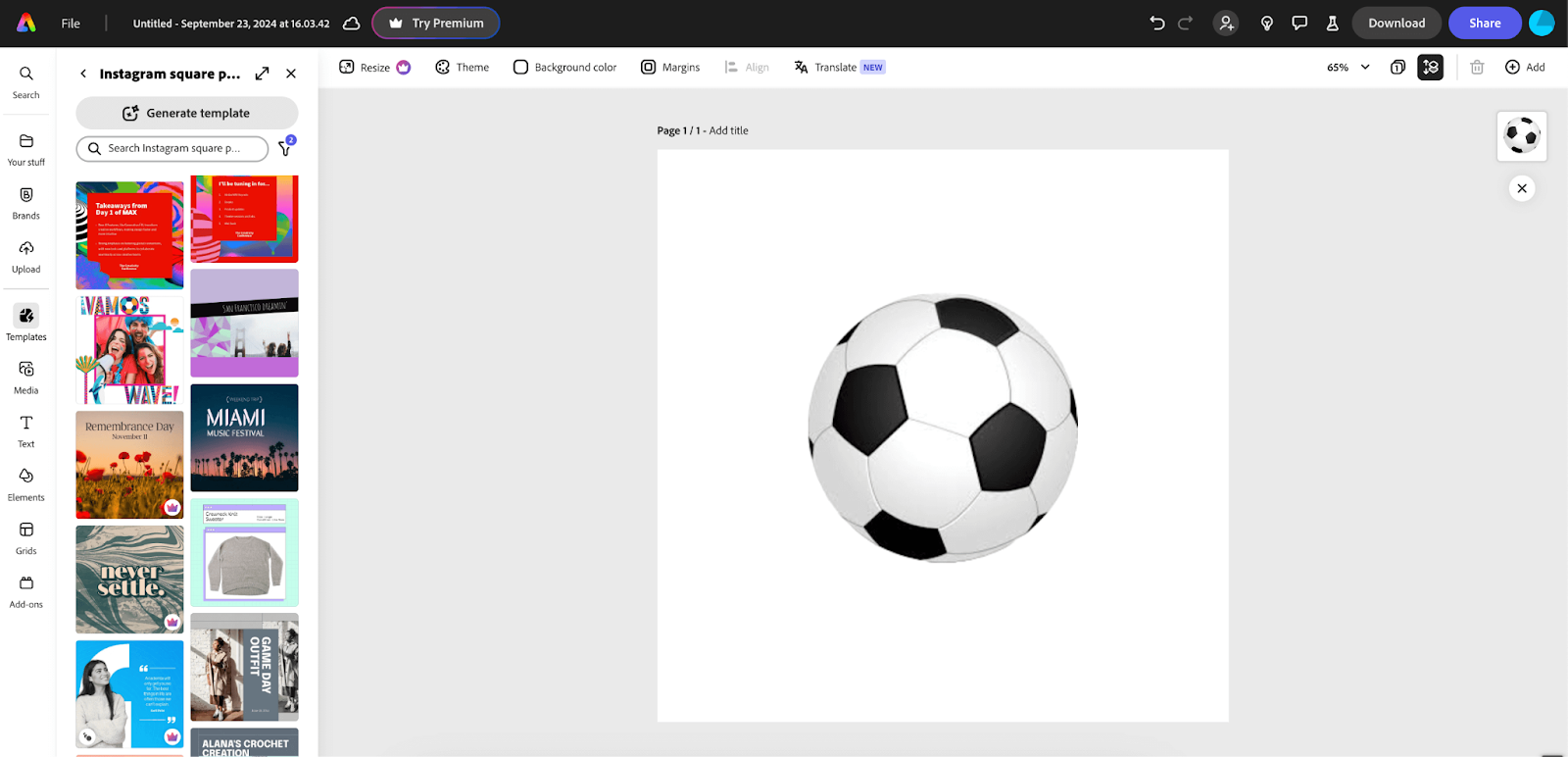Click the cloud sync status icon
This screenshot has height=757, width=1568.
pos(351,24)
